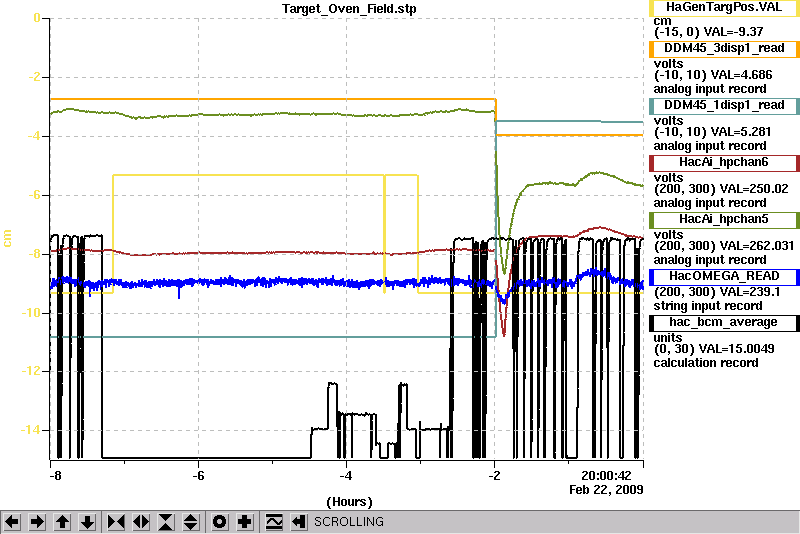Image resolution: width=800 pixels, height=534 pixels.
Task: Click the (Hours) x-axis label
Action: tap(349, 502)
